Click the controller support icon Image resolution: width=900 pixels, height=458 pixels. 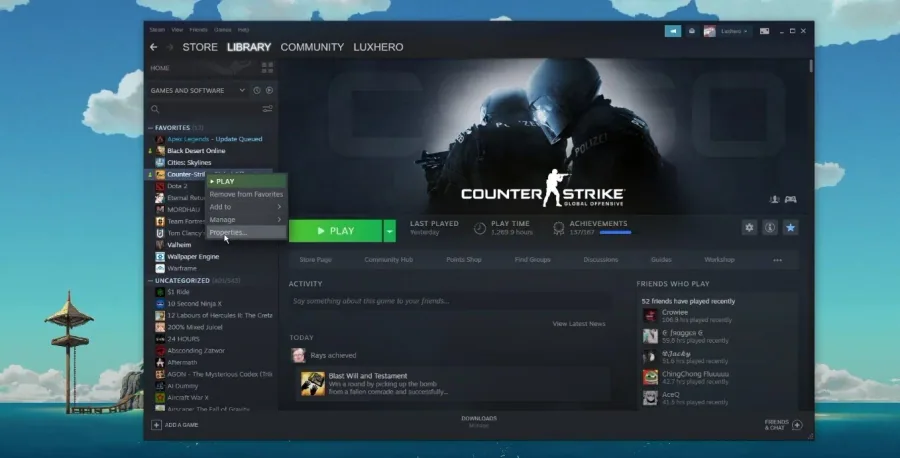coord(790,199)
